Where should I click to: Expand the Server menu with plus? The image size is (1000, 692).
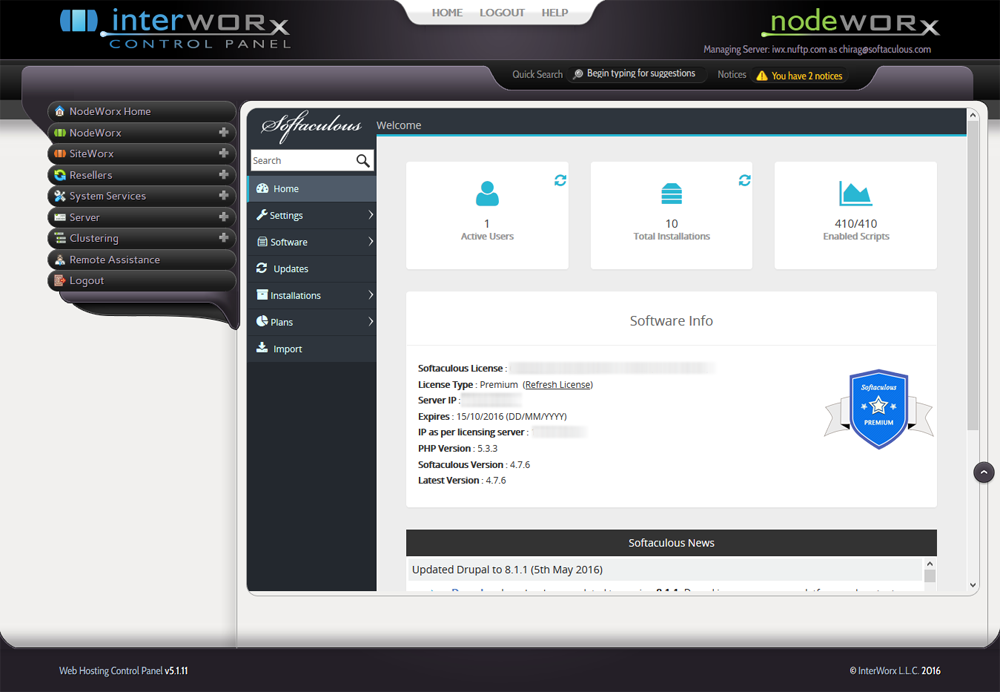223,217
